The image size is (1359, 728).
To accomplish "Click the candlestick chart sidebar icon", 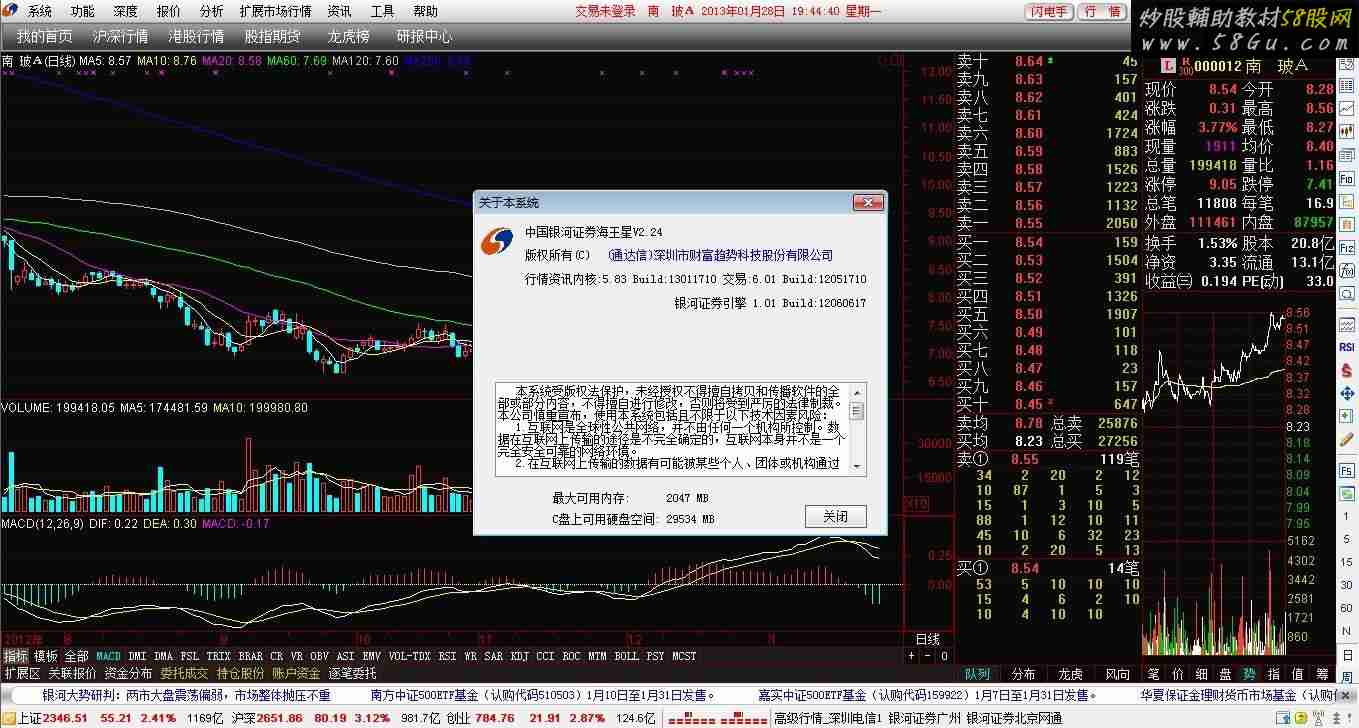I will tap(1347, 131).
